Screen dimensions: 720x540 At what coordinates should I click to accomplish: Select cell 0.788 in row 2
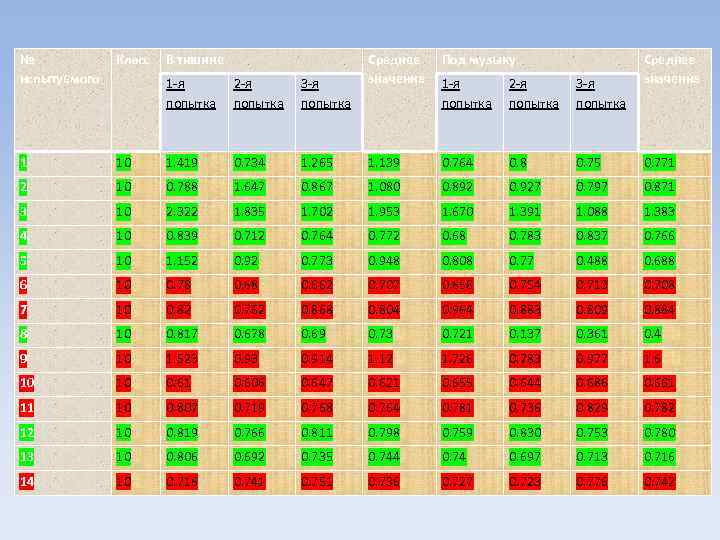(182, 187)
